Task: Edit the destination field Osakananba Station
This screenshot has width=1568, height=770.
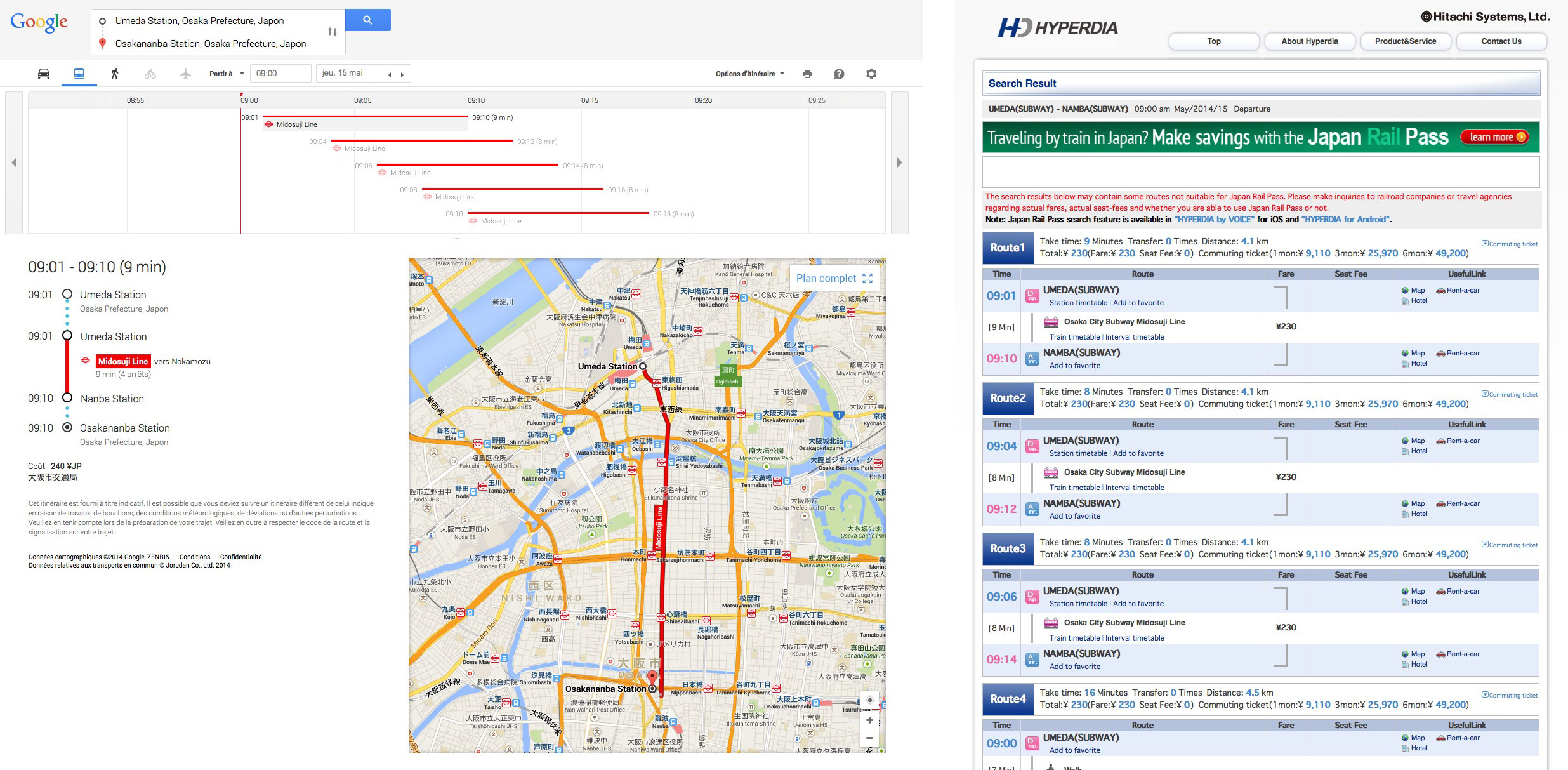Action: click(217, 44)
